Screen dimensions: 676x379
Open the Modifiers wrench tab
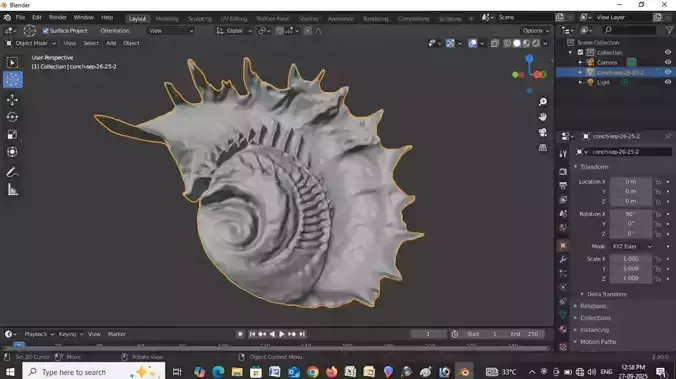563,260
